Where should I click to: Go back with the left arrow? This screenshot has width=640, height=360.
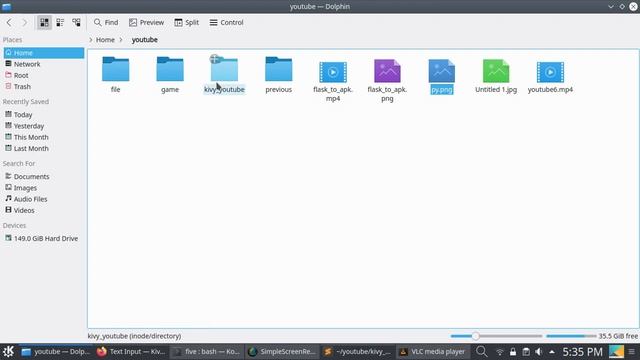(9, 22)
